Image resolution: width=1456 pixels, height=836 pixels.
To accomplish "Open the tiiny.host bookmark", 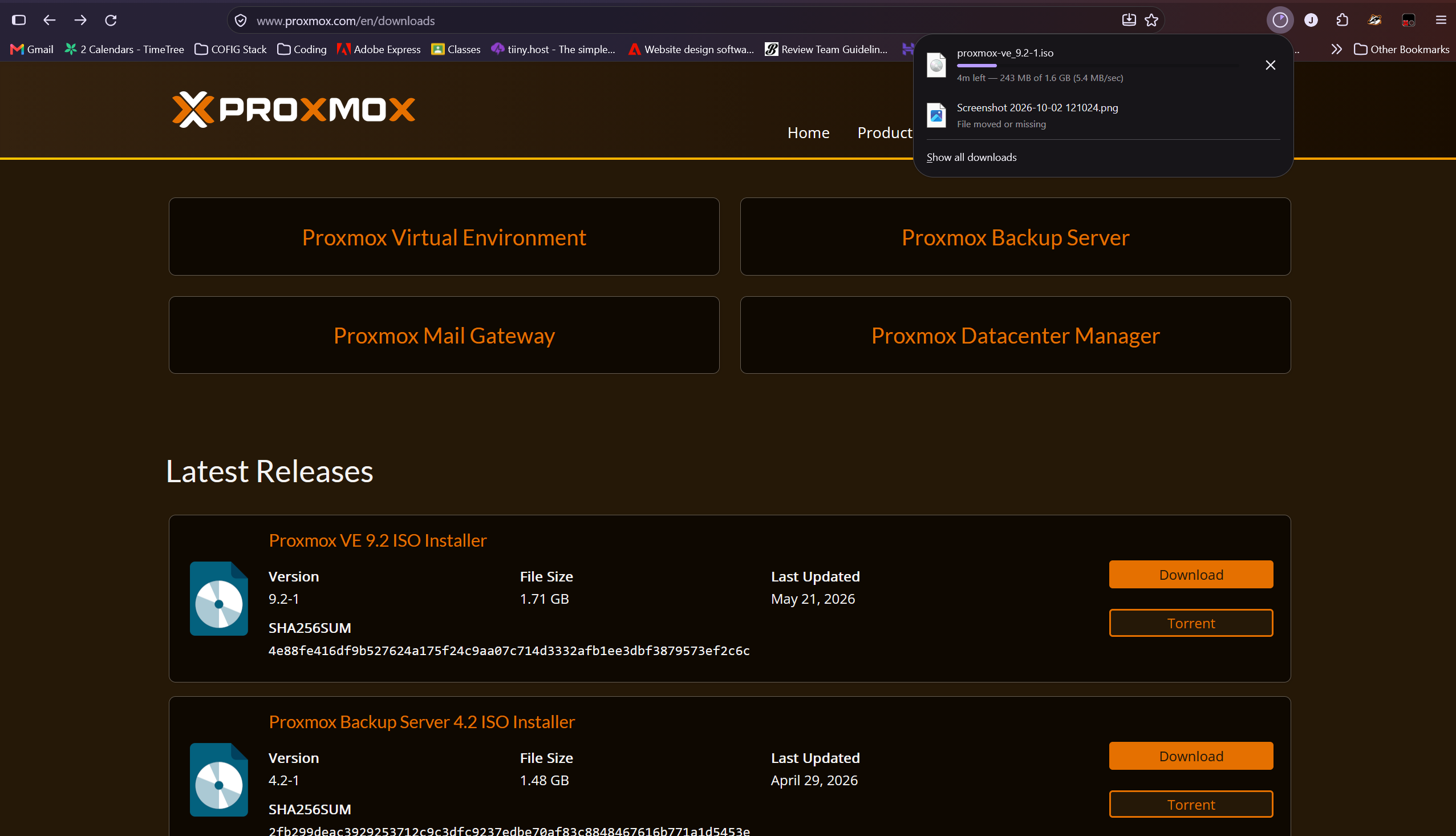I will 553,50.
